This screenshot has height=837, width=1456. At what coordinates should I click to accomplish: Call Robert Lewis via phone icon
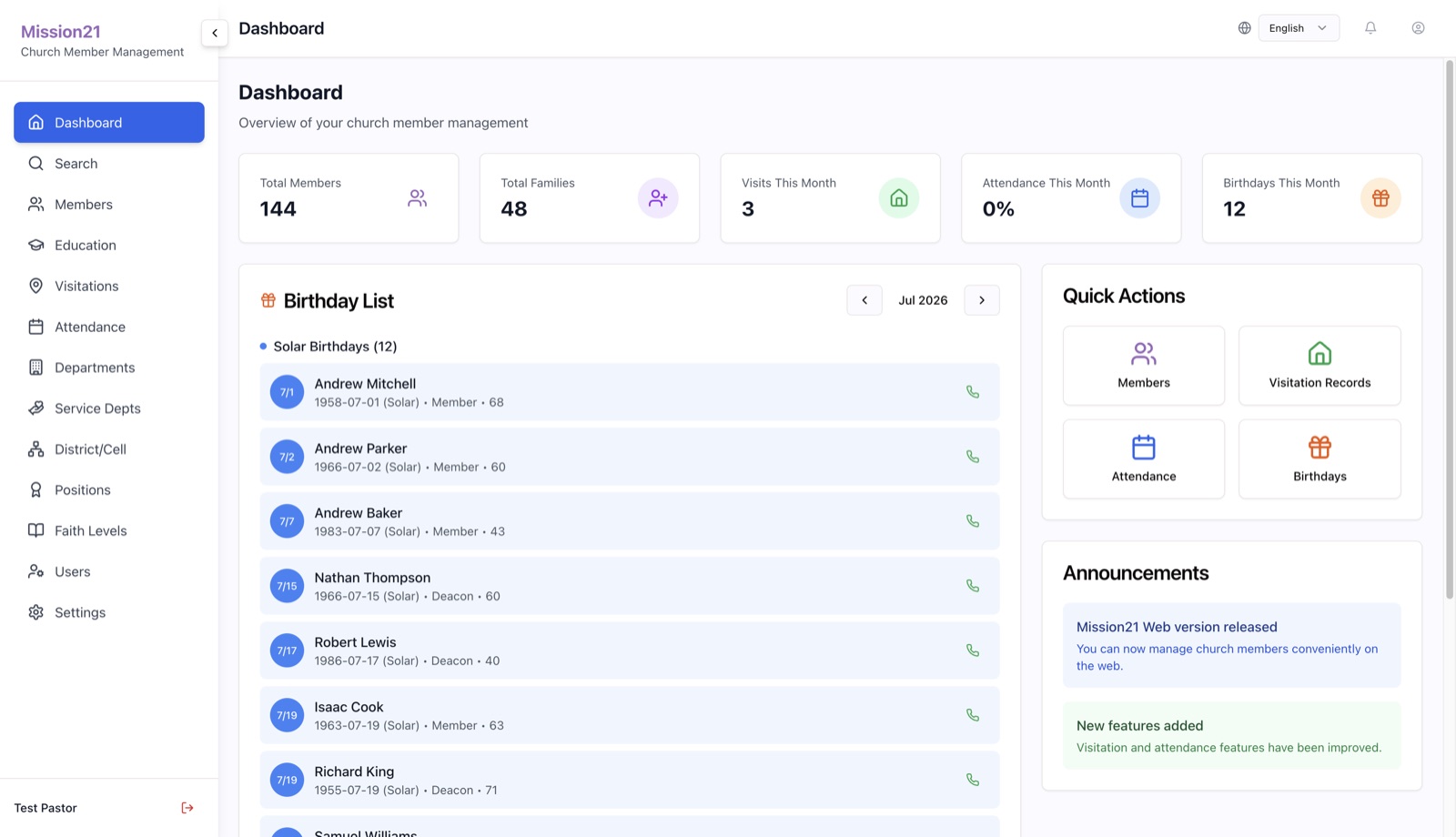click(x=973, y=650)
